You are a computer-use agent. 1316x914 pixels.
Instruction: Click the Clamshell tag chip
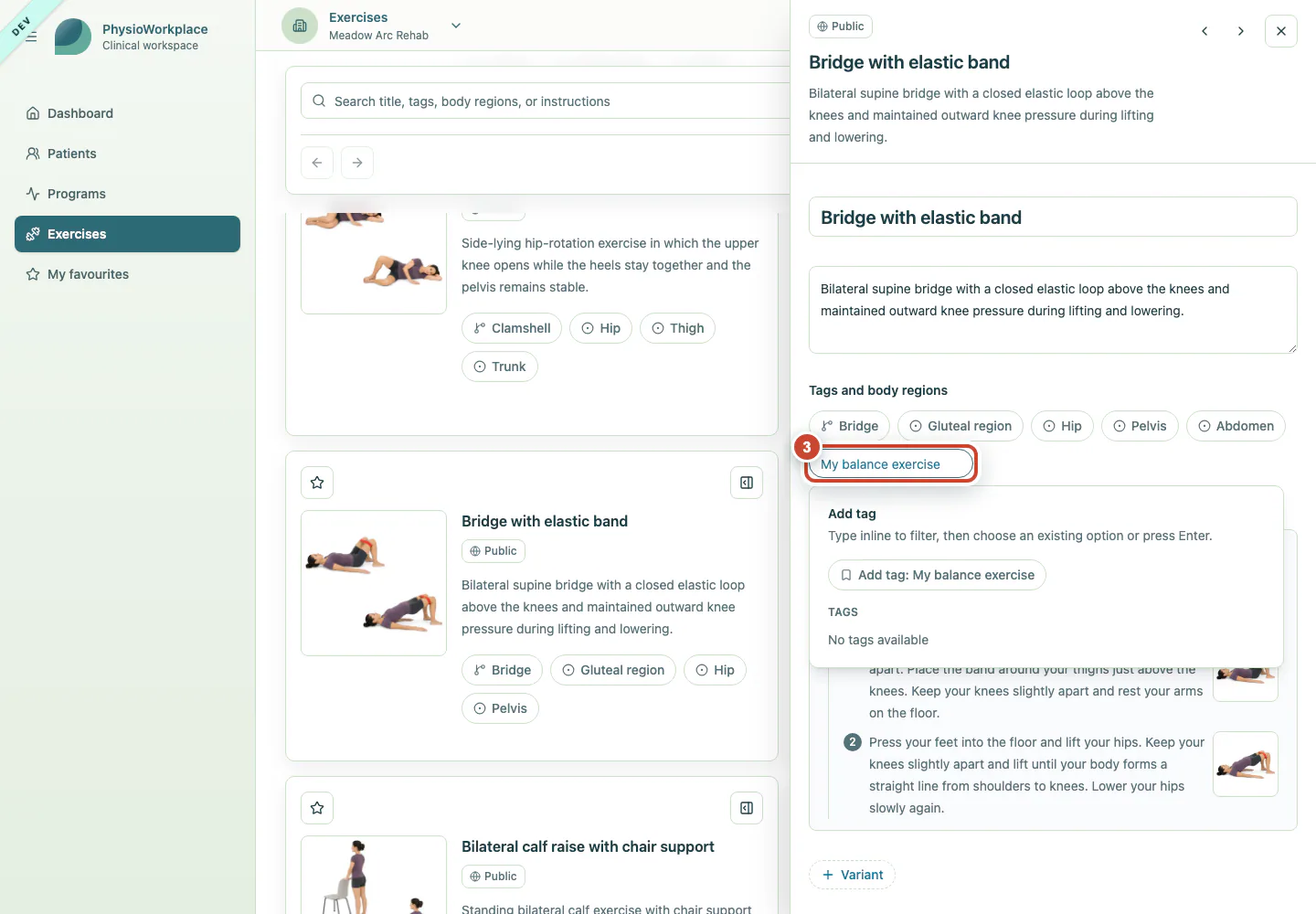click(x=512, y=328)
